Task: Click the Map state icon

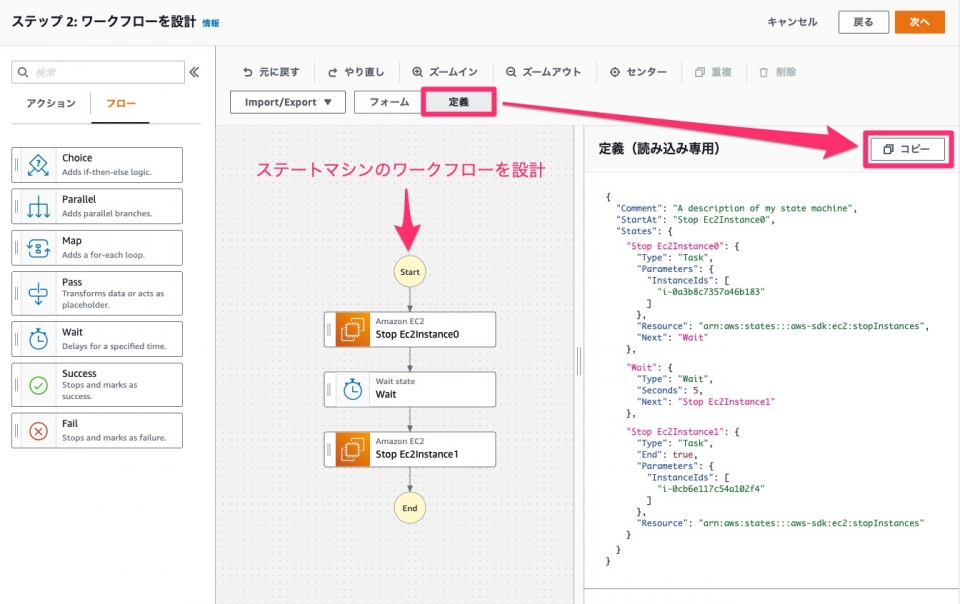Action: pos(38,248)
